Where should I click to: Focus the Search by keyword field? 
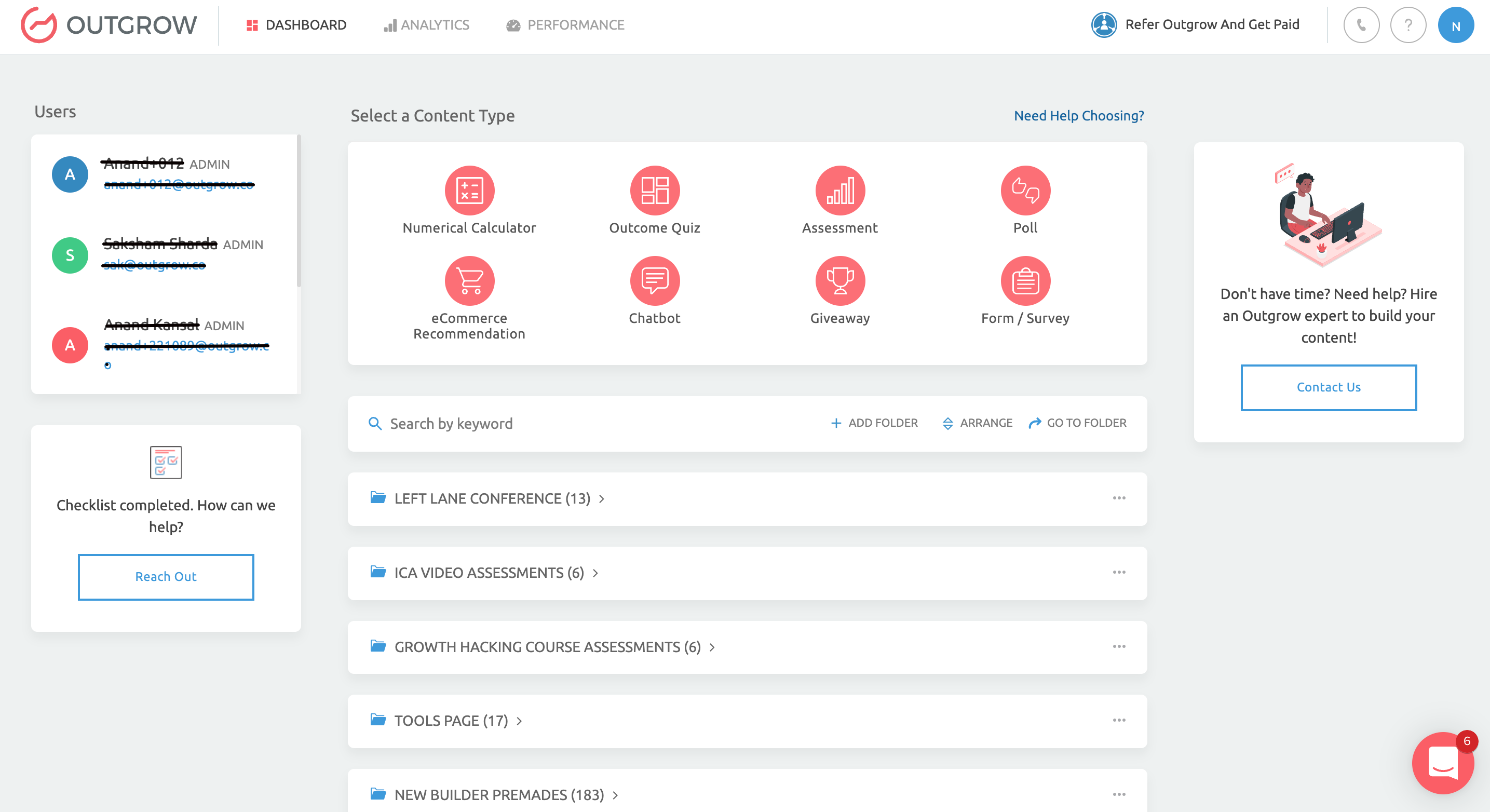(578, 424)
